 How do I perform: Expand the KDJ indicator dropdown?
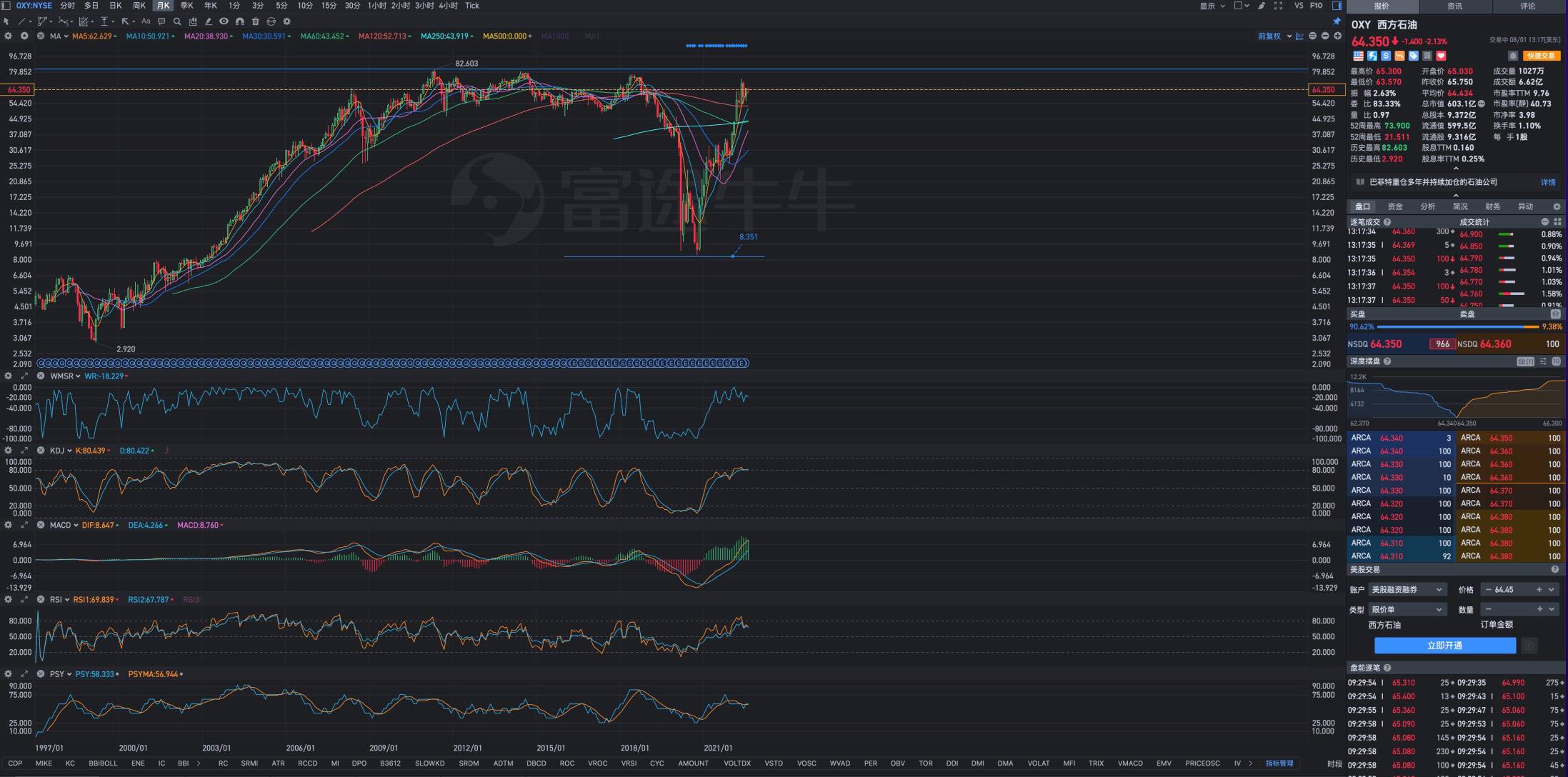click(x=69, y=451)
